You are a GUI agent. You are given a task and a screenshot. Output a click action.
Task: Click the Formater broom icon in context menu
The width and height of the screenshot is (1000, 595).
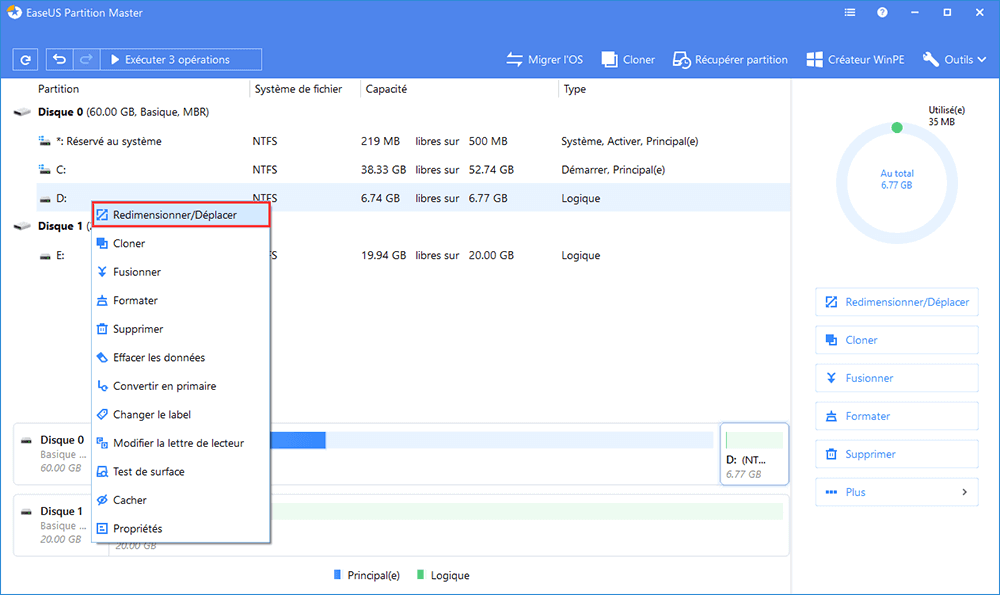tap(102, 300)
